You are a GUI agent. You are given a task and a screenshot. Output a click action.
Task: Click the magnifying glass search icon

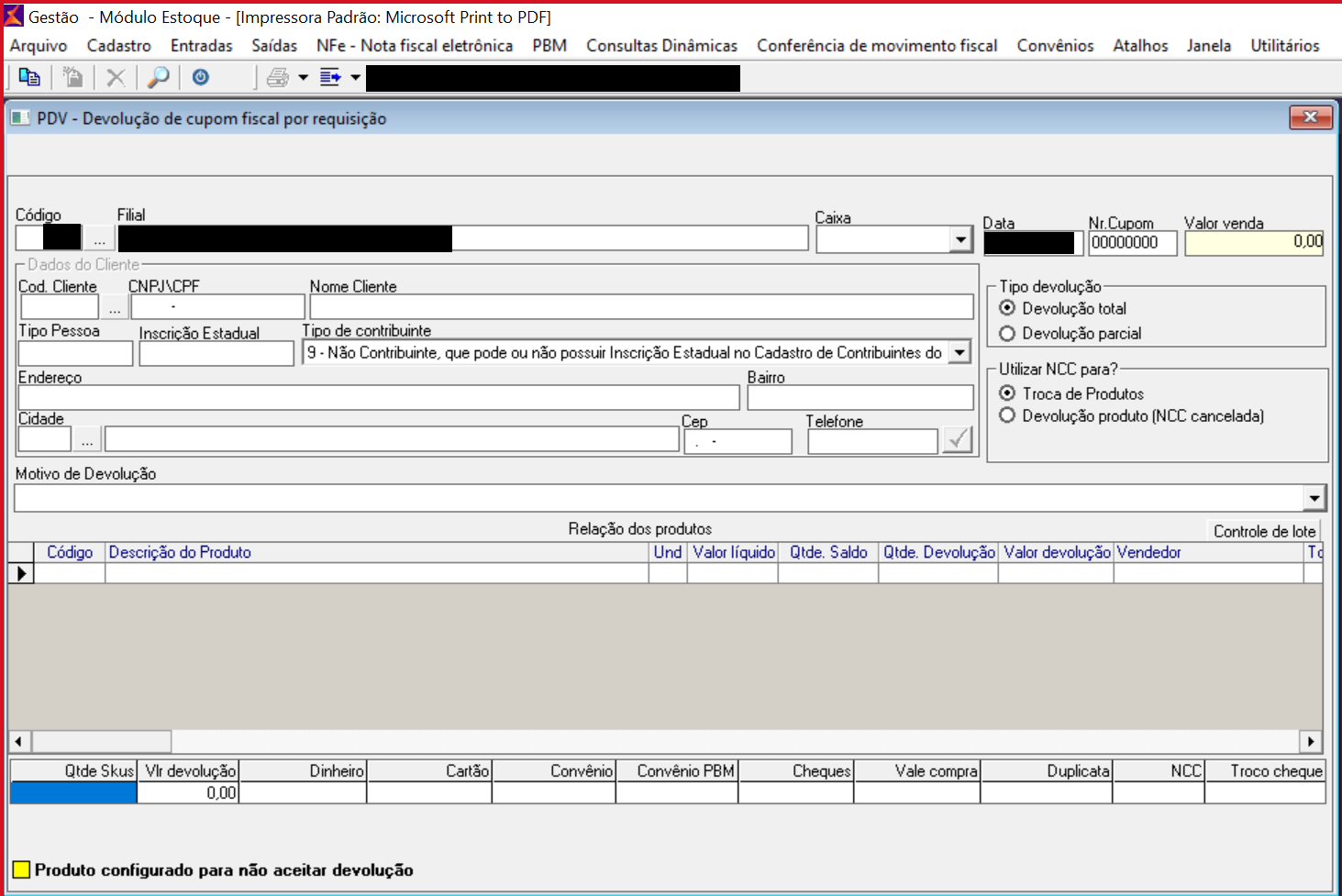click(159, 78)
